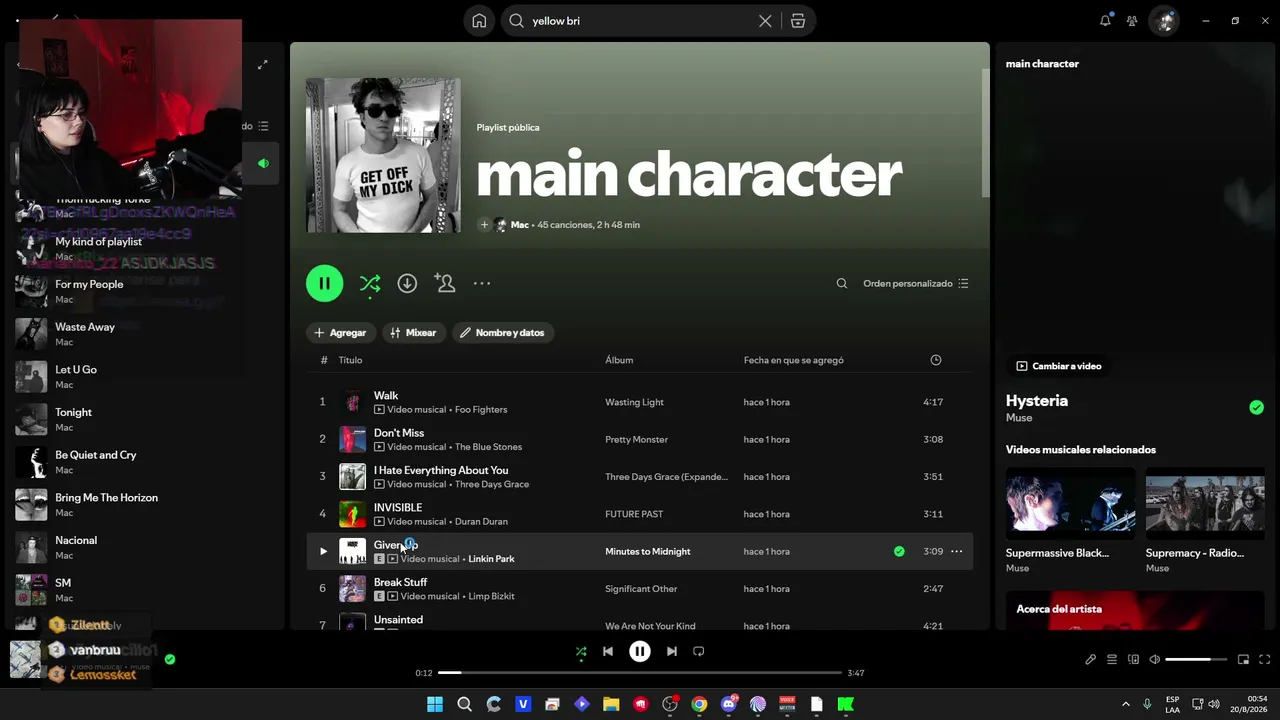Open the 'For my People' library item
1280x720 pixels.
pos(145,291)
